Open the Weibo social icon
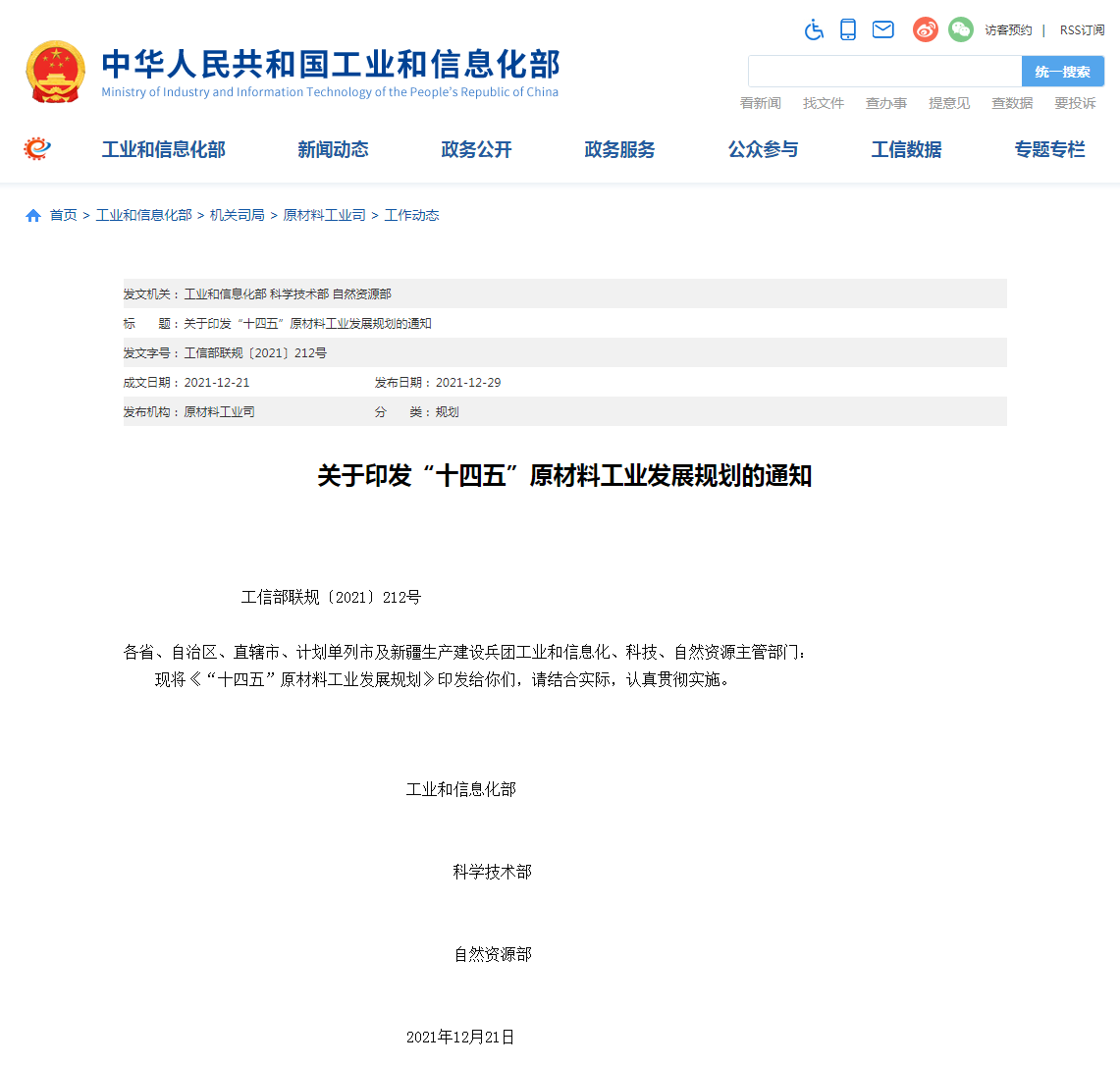The height and width of the screenshot is (1067, 1120). pos(925,29)
